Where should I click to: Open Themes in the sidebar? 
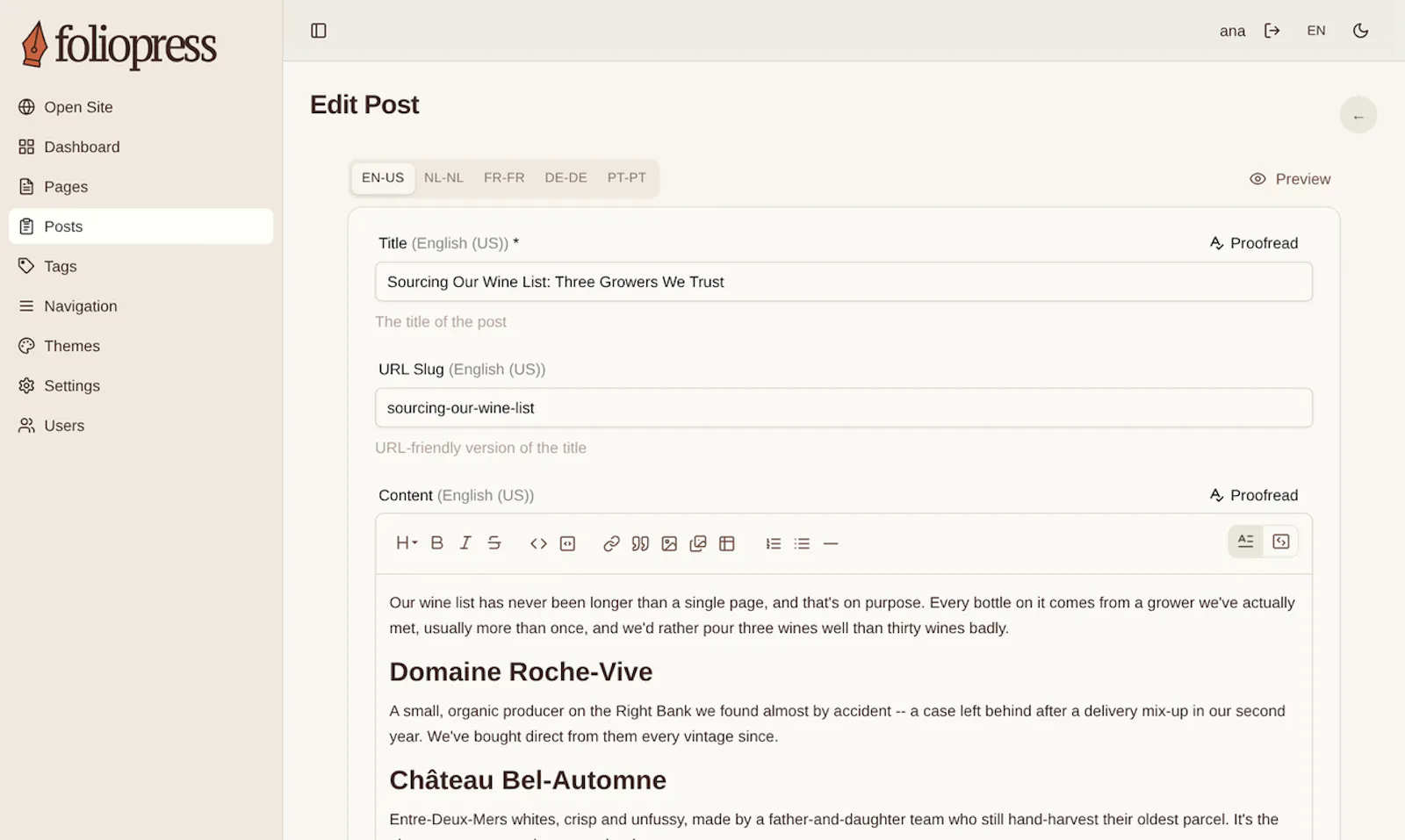(x=141, y=346)
